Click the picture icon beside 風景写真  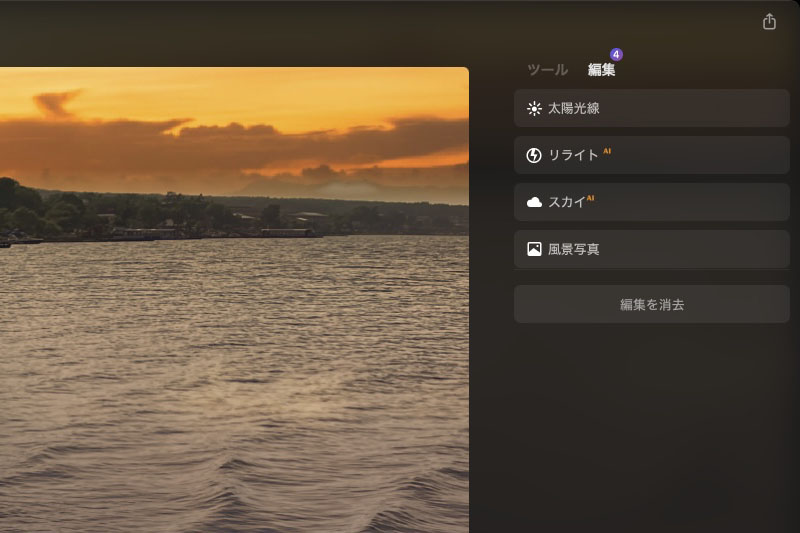(x=534, y=249)
